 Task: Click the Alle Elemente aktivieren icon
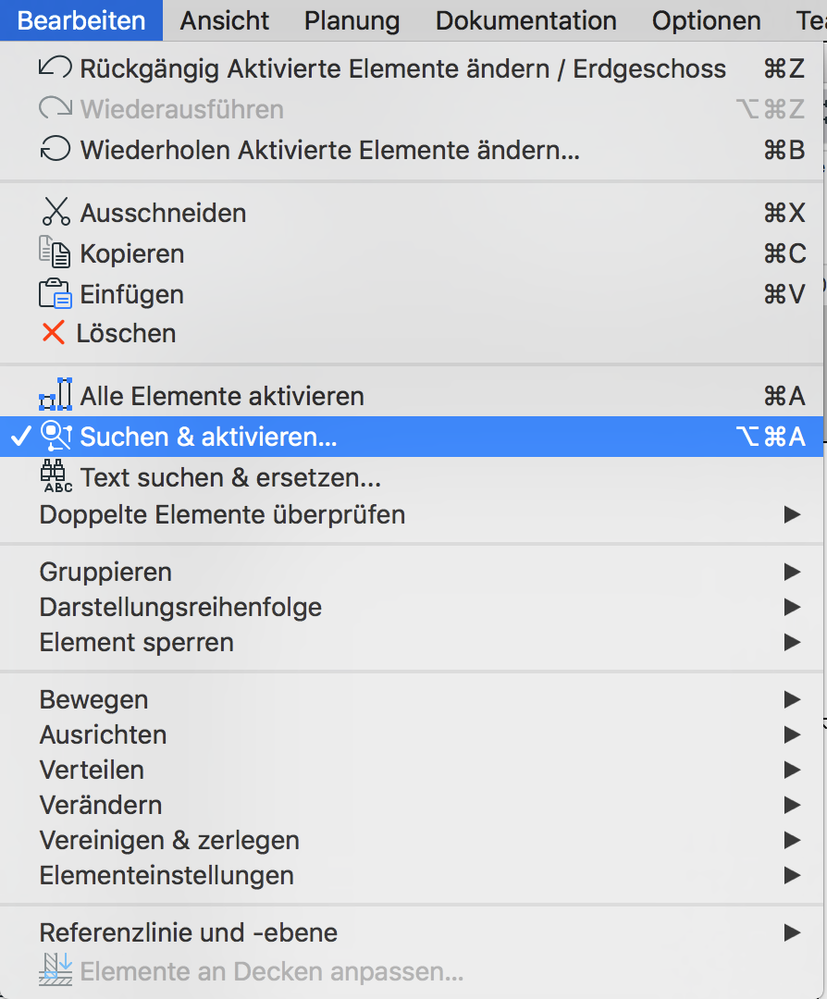(x=55, y=395)
